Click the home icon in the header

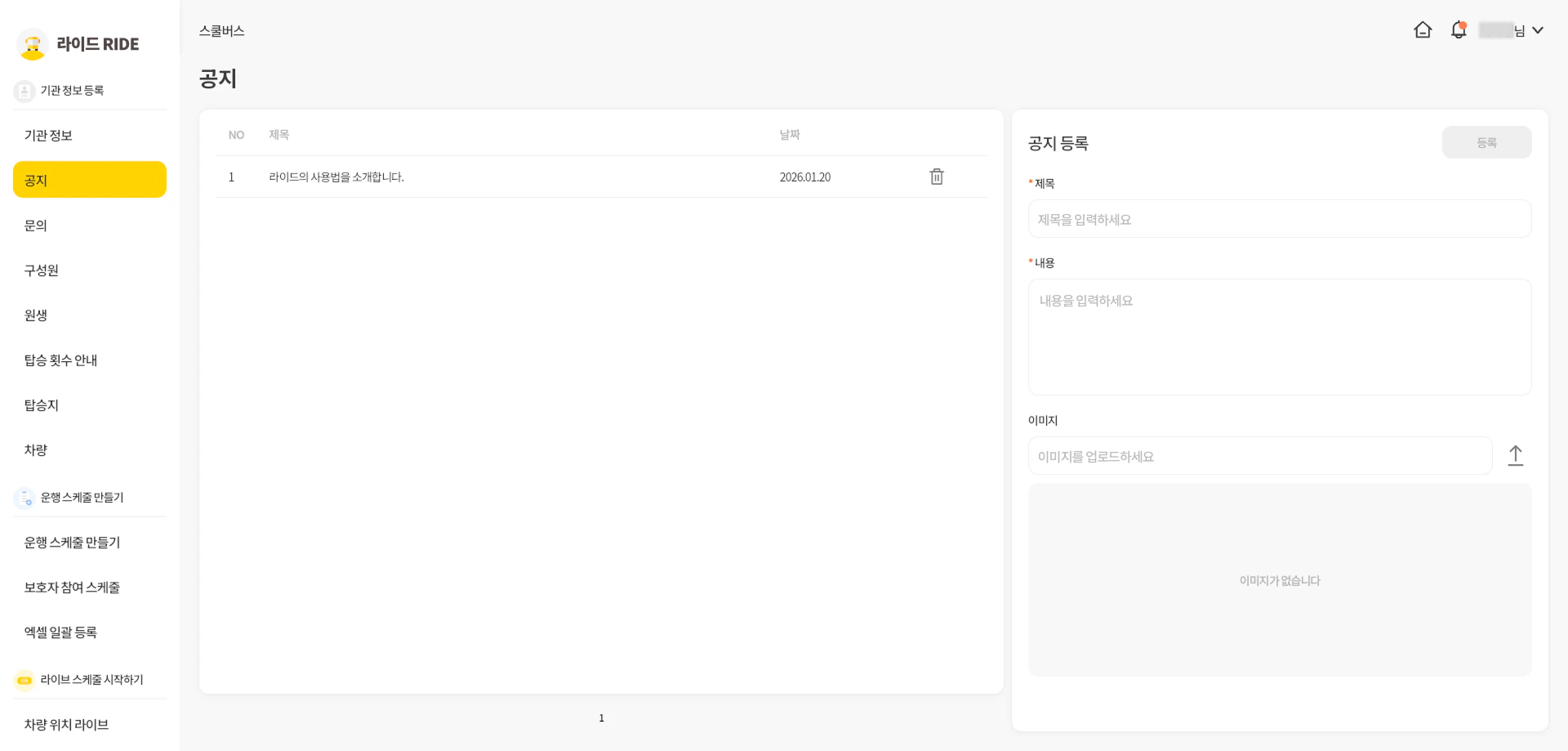(x=1423, y=30)
